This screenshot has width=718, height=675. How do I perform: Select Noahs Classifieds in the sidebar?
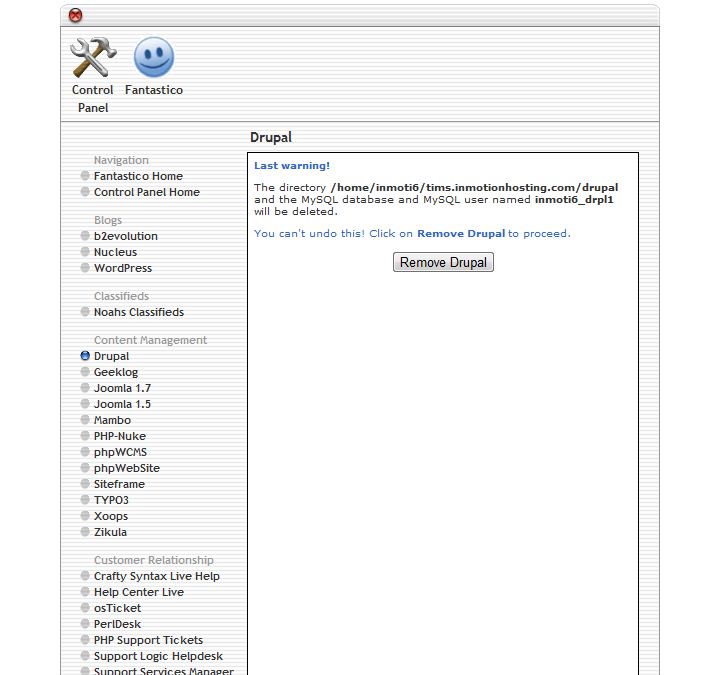tap(139, 312)
